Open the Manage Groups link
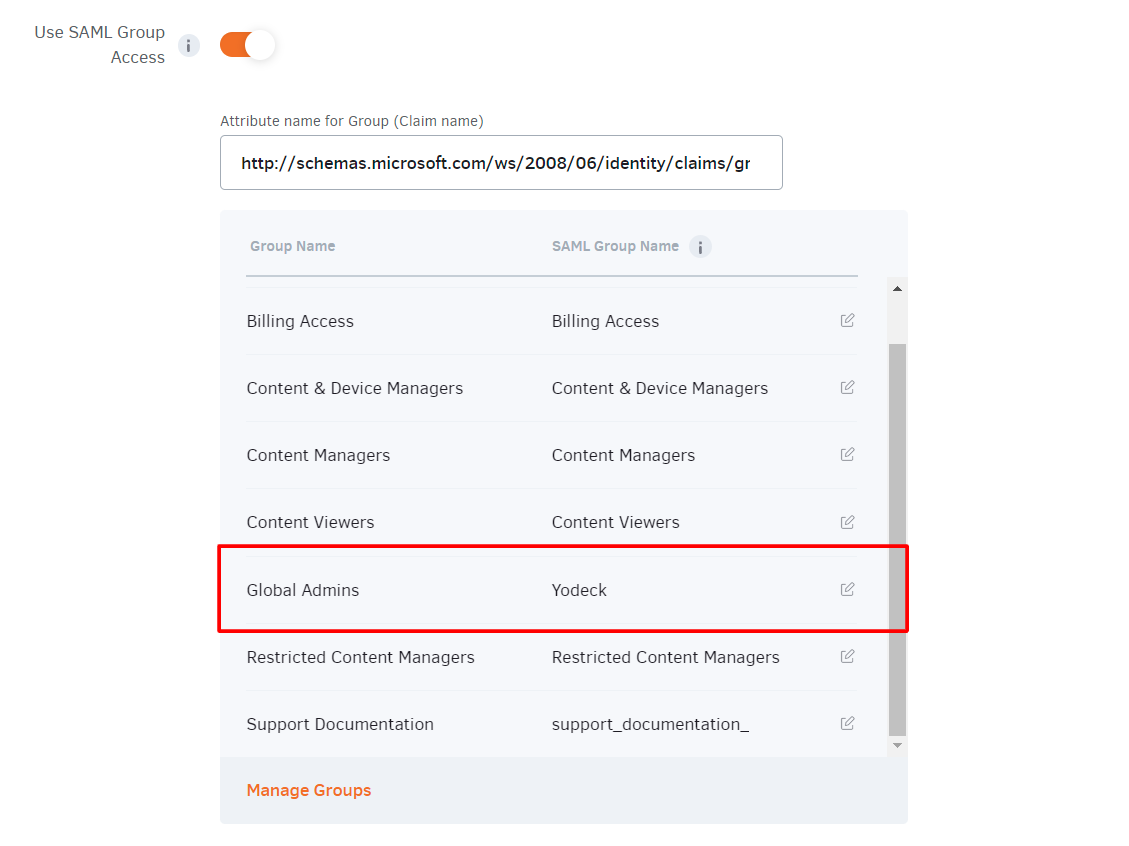The height and width of the screenshot is (846, 1129). click(x=308, y=790)
